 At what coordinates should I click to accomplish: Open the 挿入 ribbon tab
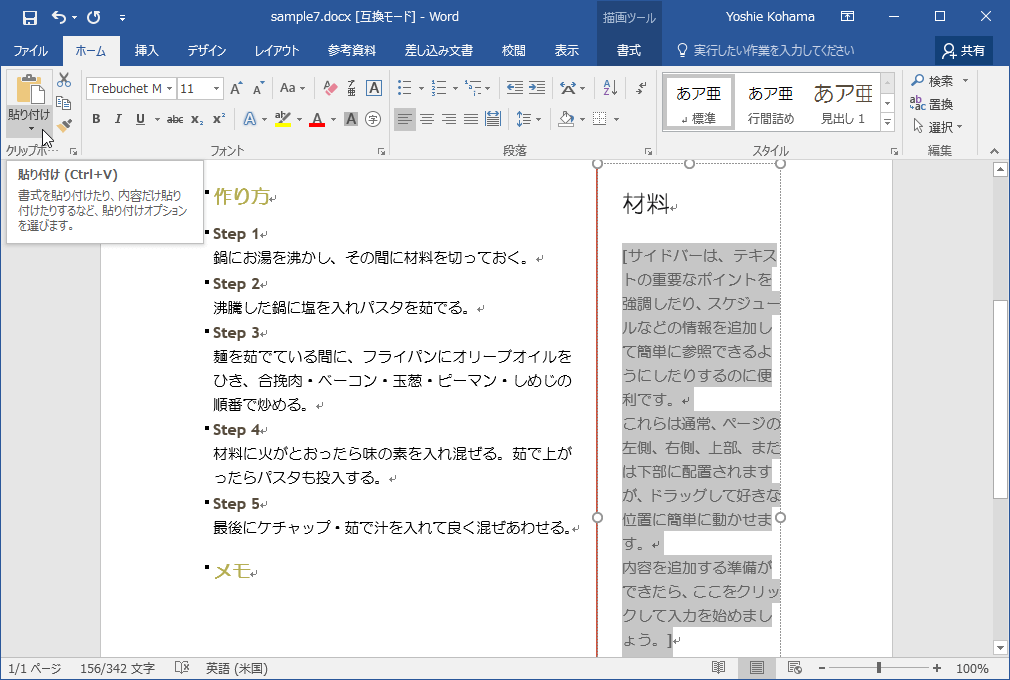(x=146, y=50)
